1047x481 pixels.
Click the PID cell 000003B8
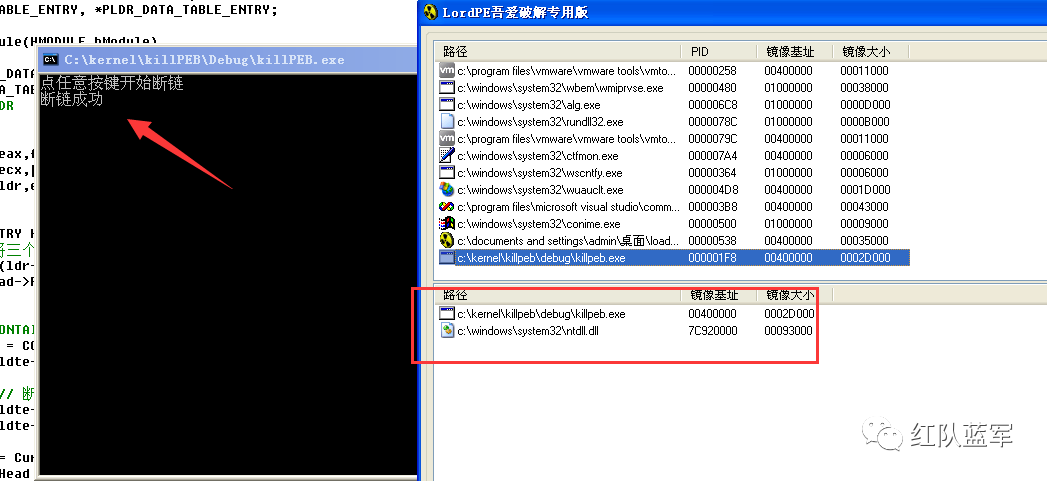[x=712, y=207]
